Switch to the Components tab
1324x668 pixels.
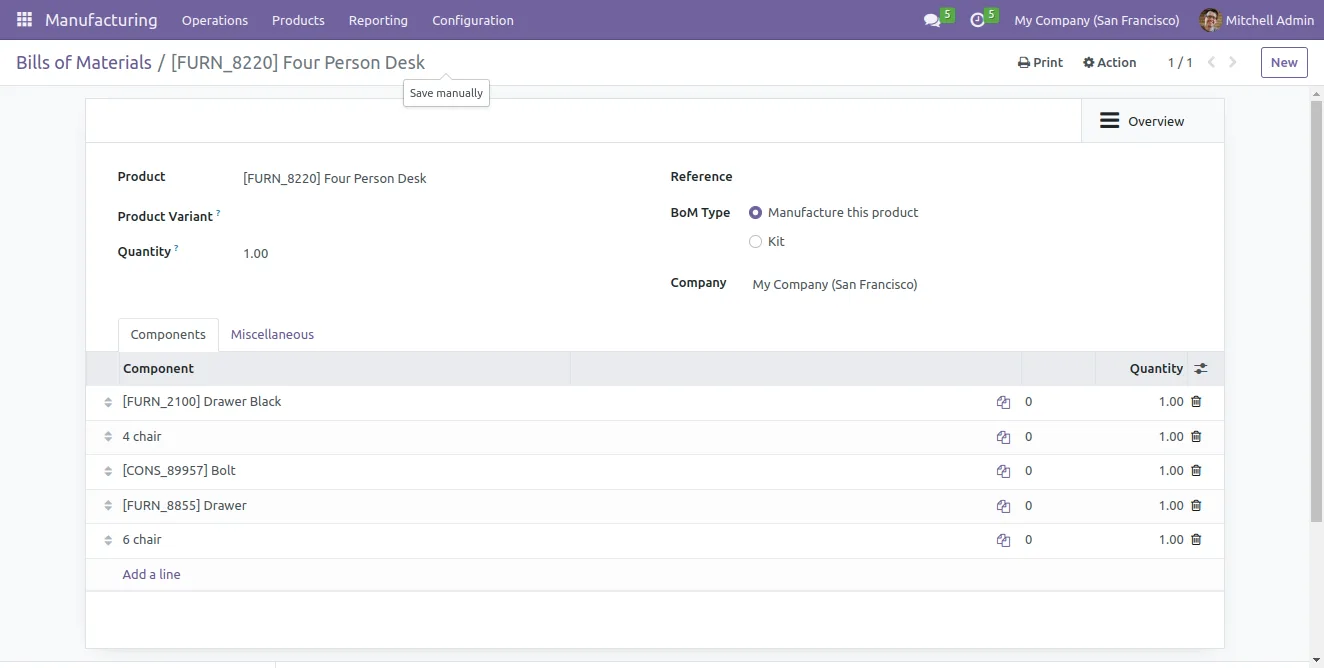[168, 335]
